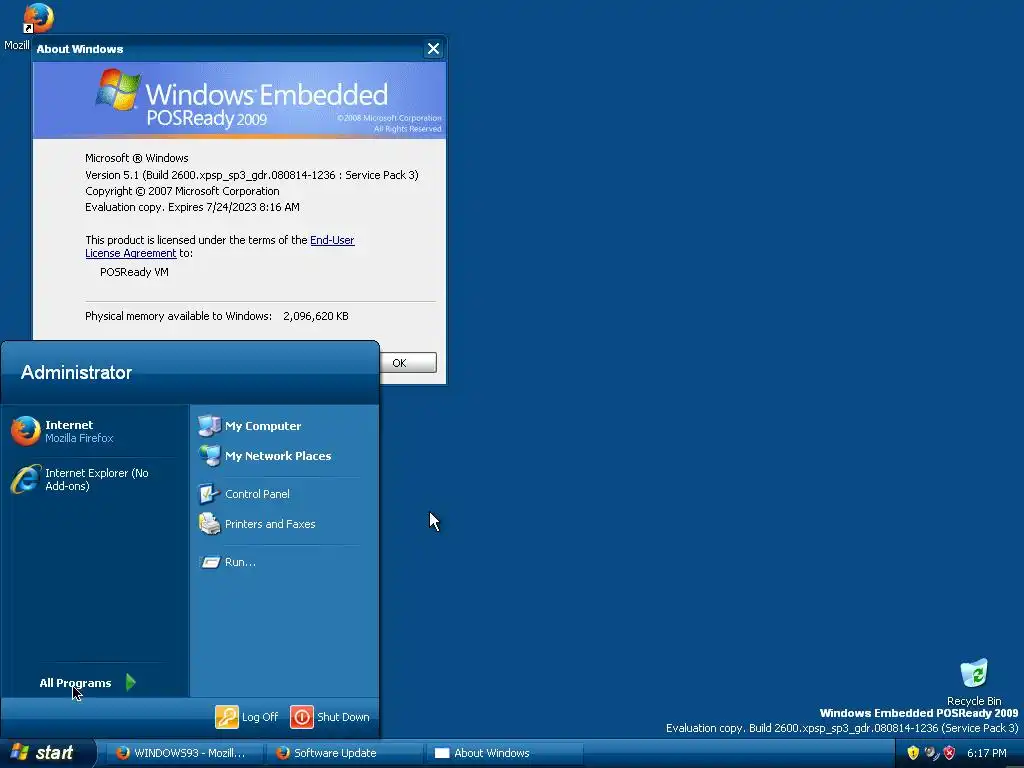This screenshot has width=1024, height=768.
Task: Click the Administrator user name header
Action: (76, 372)
